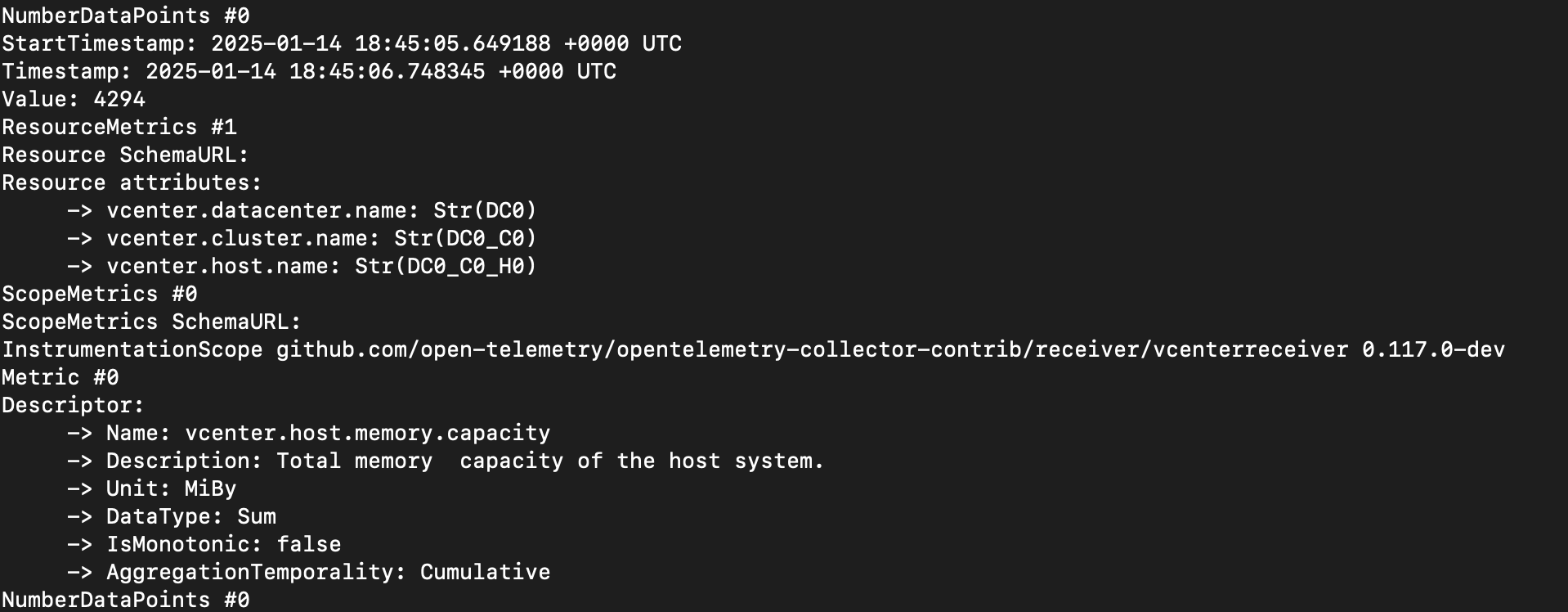Select the ResourceMetrics #1 heading line
The height and width of the screenshot is (612, 1568).
119,127
